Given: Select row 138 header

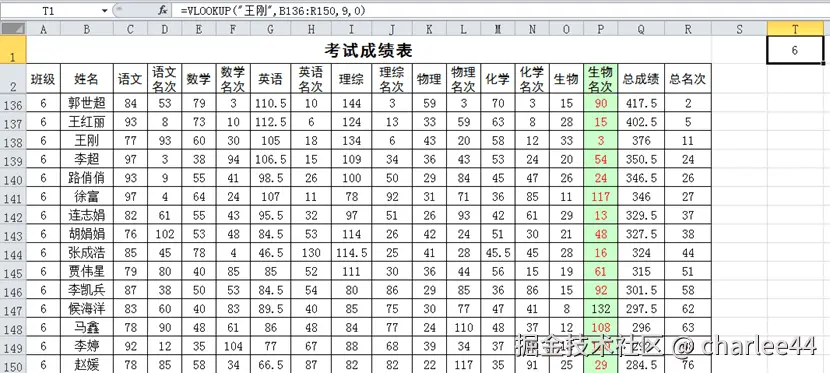Looking at the screenshot, I should 13,141.
